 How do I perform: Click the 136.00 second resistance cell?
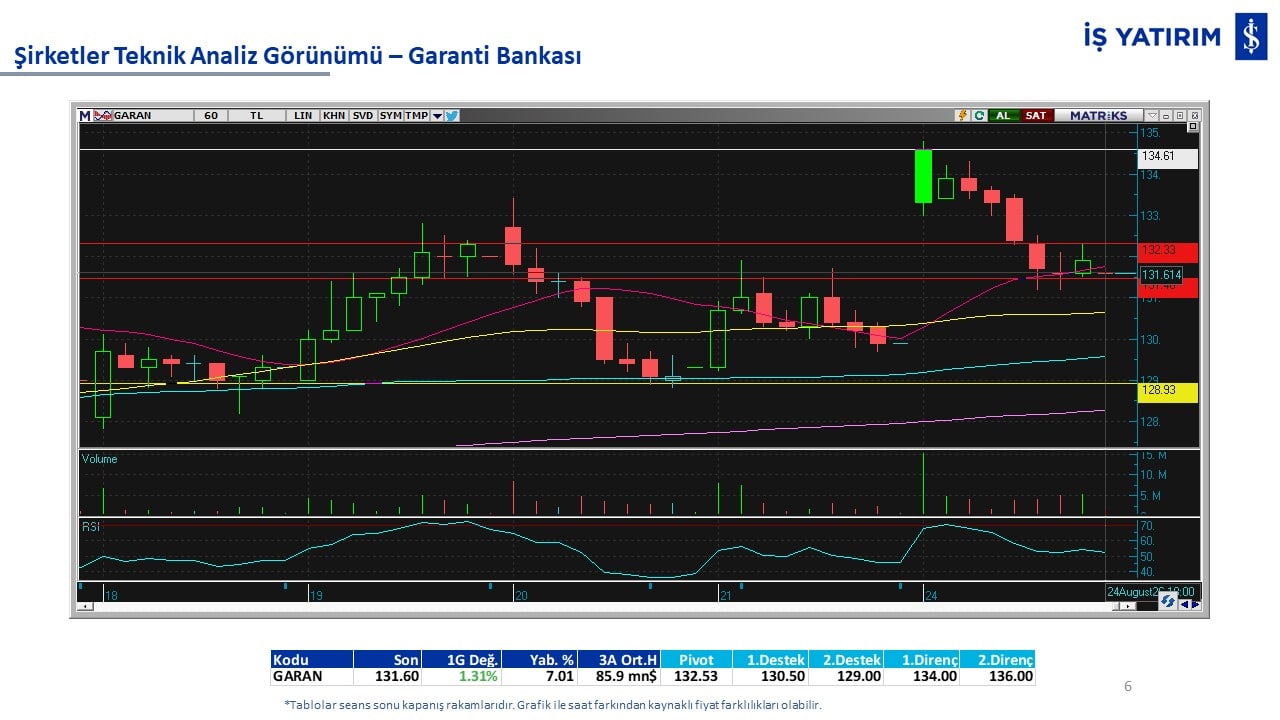(x=998, y=676)
